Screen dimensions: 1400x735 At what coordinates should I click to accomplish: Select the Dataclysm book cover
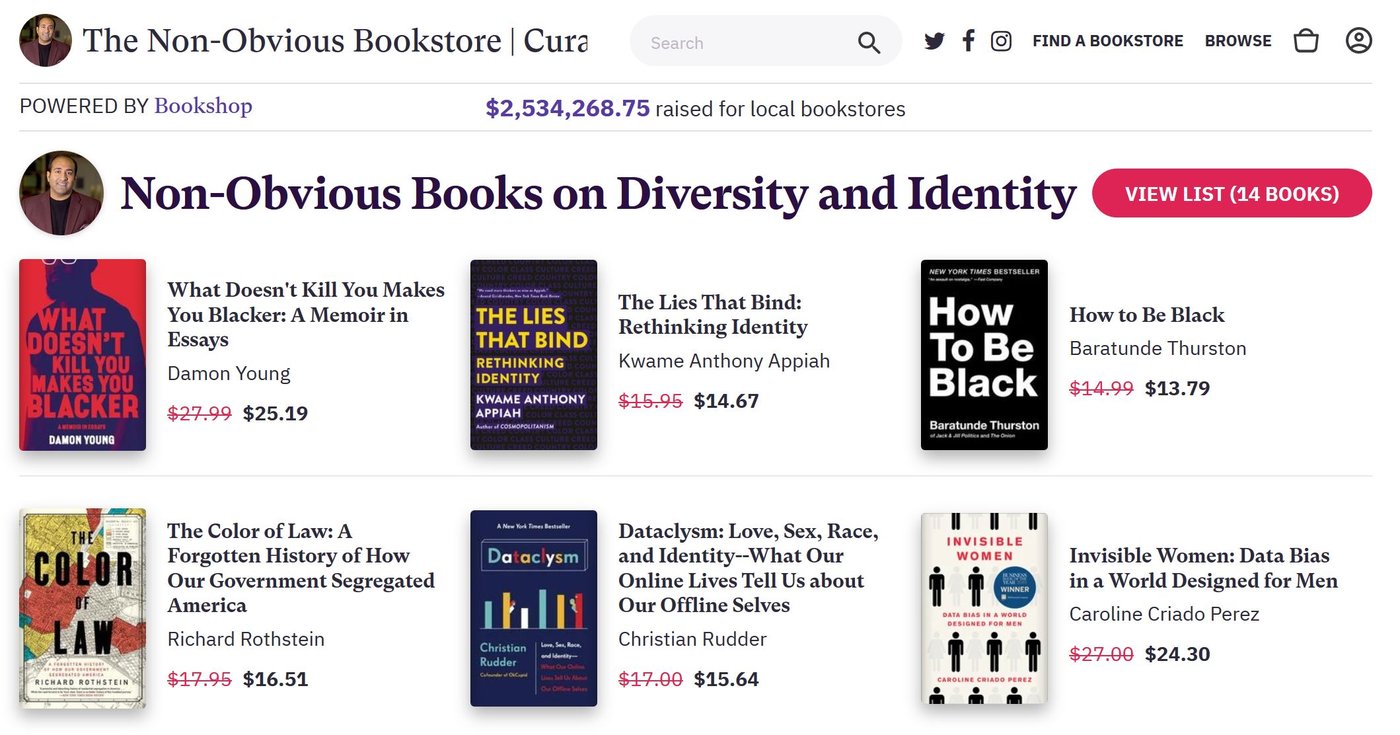coord(534,608)
